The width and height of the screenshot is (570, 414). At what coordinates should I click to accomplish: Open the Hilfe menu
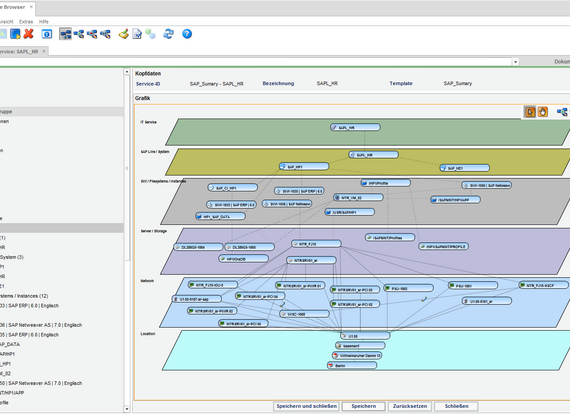pos(44,22)
